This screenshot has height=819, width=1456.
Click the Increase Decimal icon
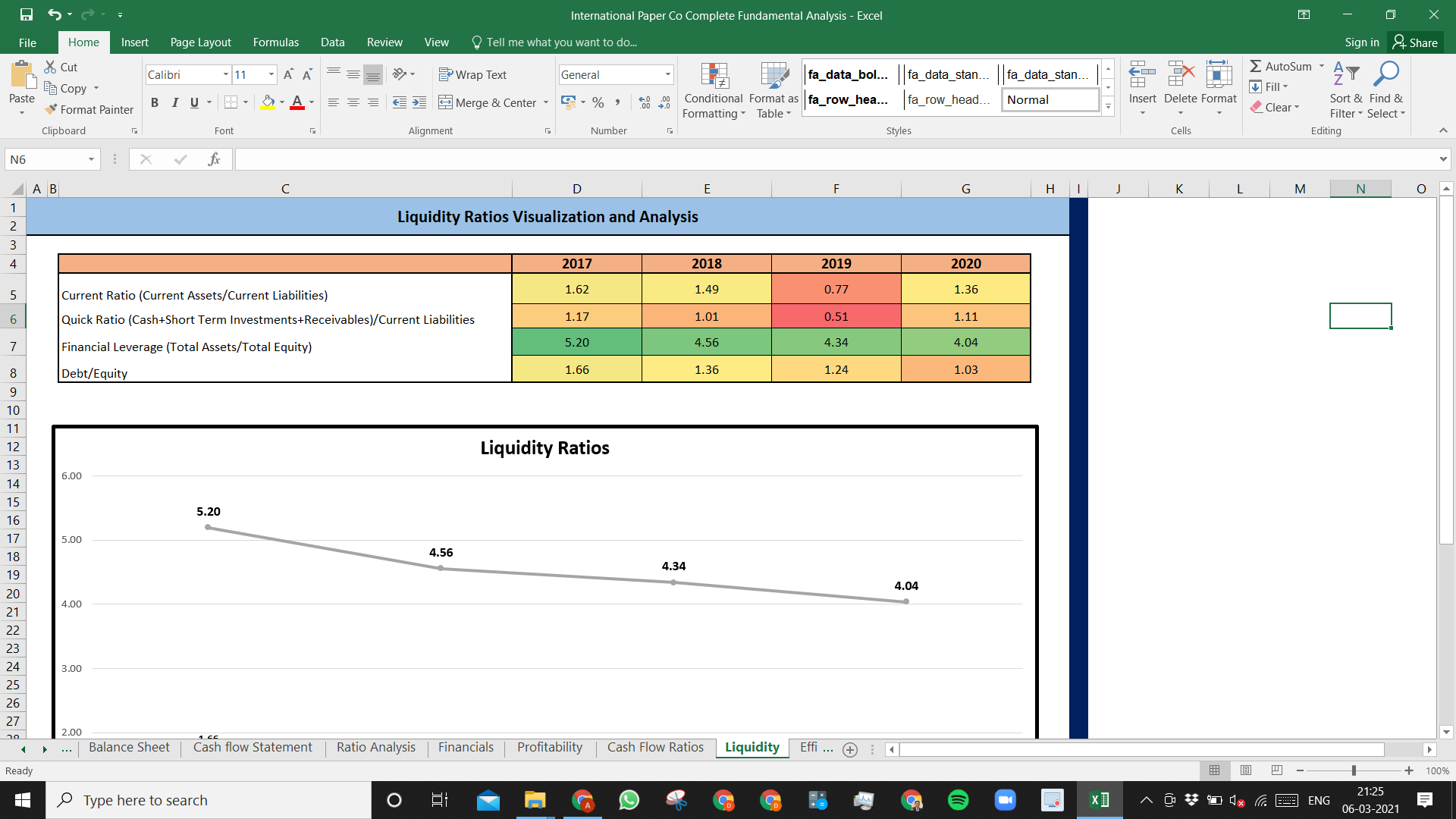(645, 102)
